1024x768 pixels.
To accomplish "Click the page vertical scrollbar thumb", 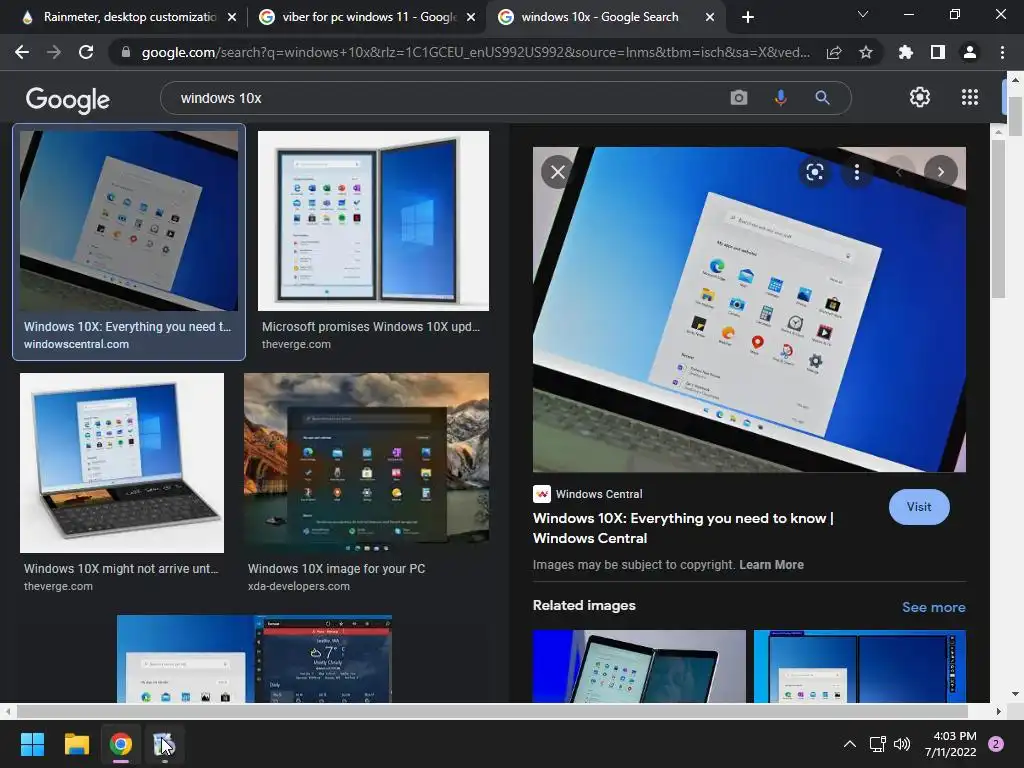I will 1014,116.
